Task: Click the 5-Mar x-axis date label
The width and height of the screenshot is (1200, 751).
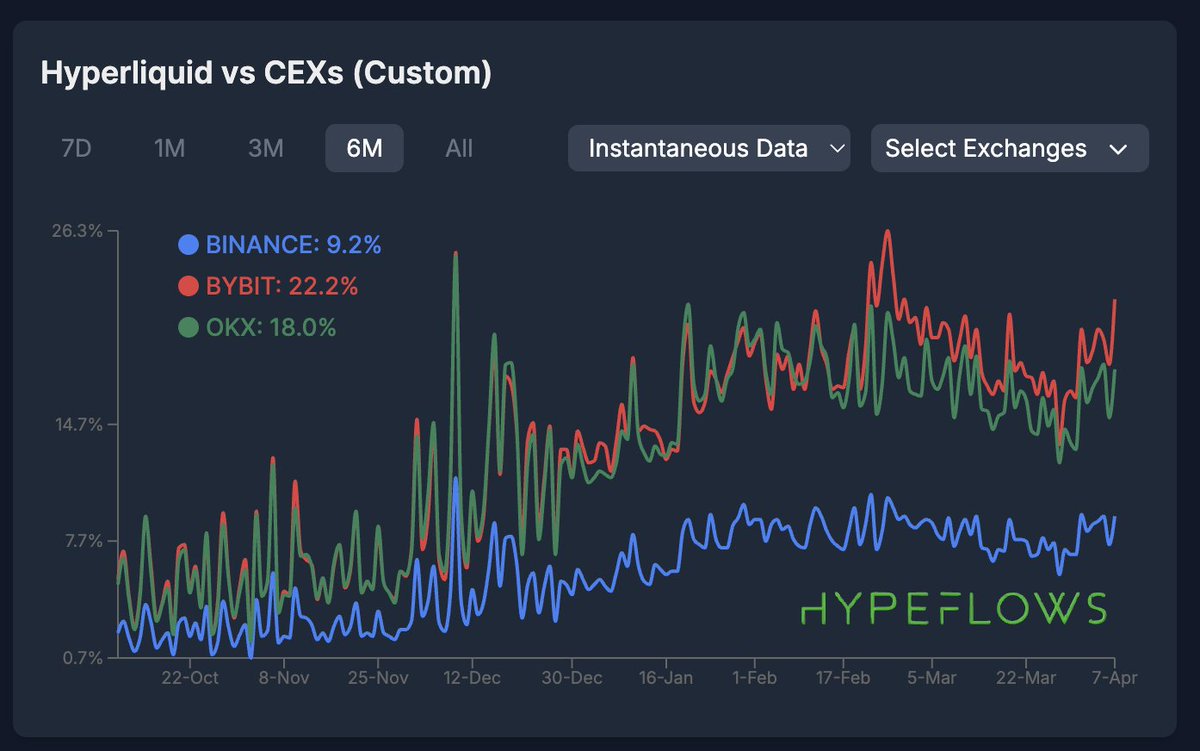Action: point(932,677)
